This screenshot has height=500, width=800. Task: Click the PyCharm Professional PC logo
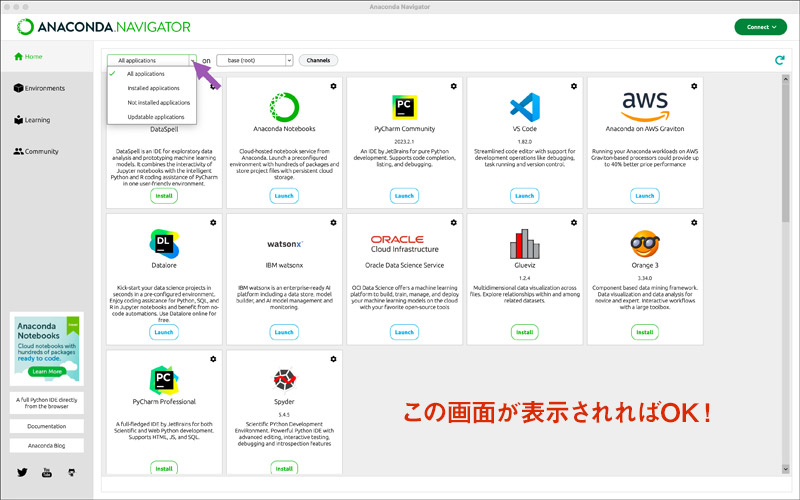(164, 380)
